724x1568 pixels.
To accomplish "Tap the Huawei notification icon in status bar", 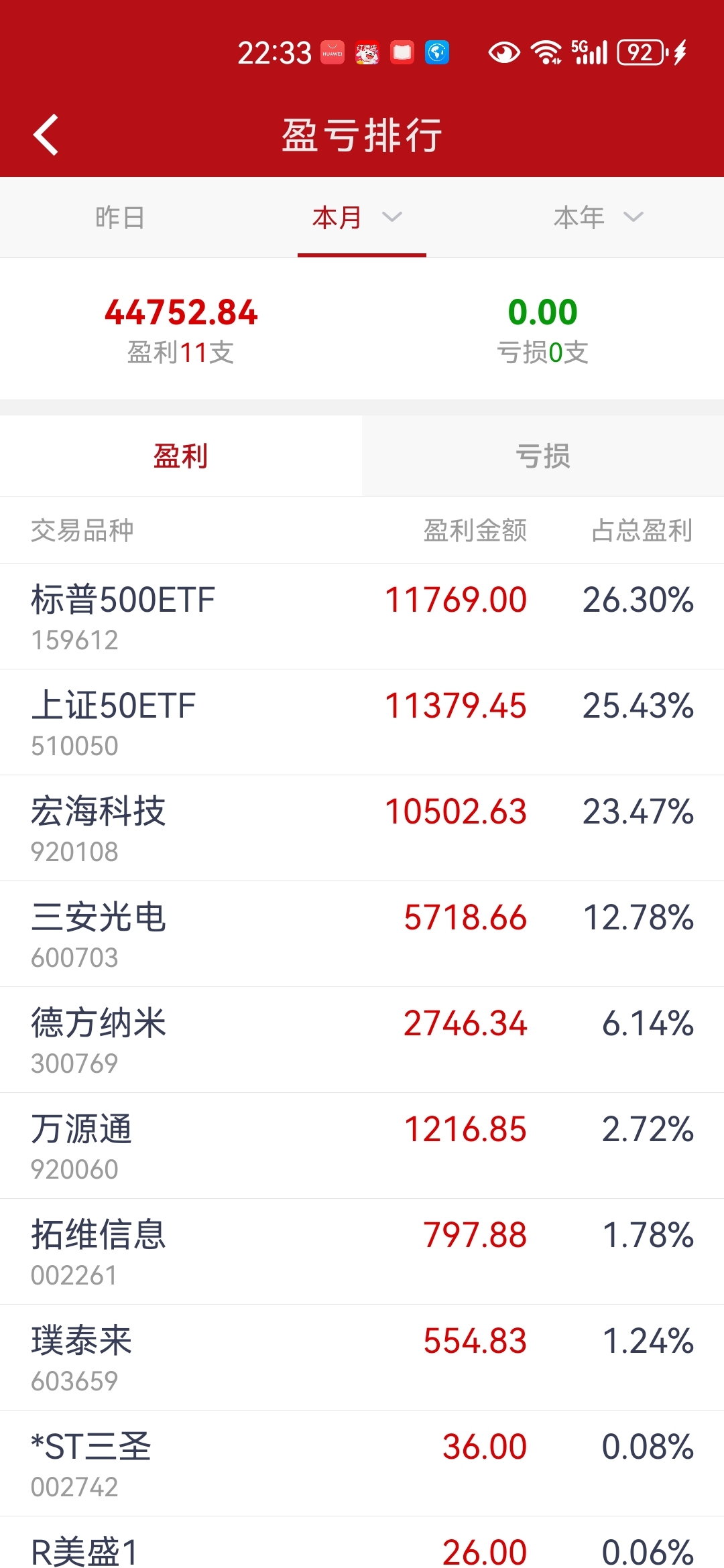I will pos(333,52).
